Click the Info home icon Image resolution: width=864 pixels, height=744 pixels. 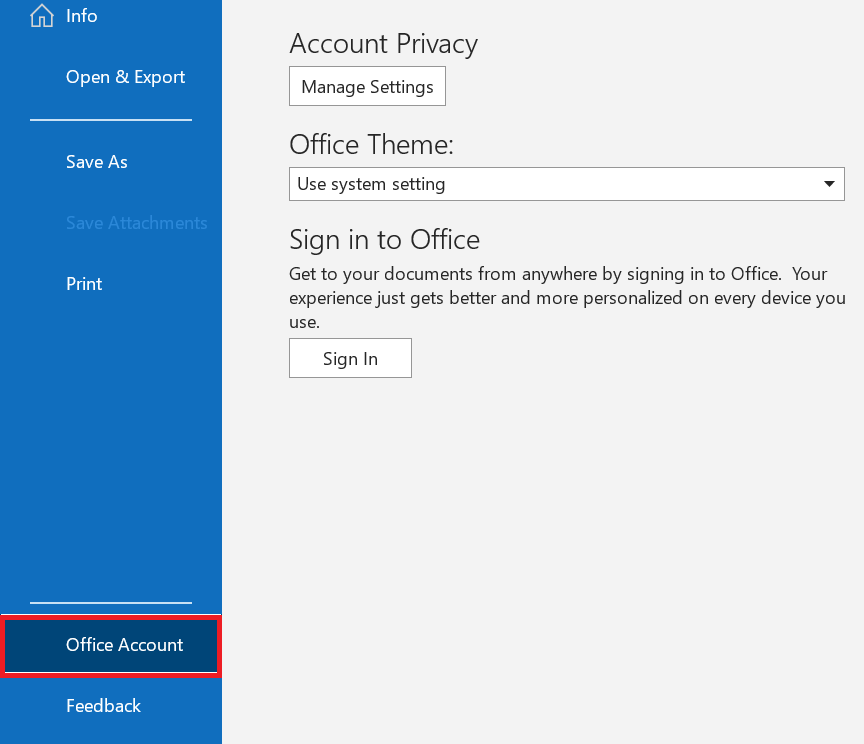click(x=42, y=15)
